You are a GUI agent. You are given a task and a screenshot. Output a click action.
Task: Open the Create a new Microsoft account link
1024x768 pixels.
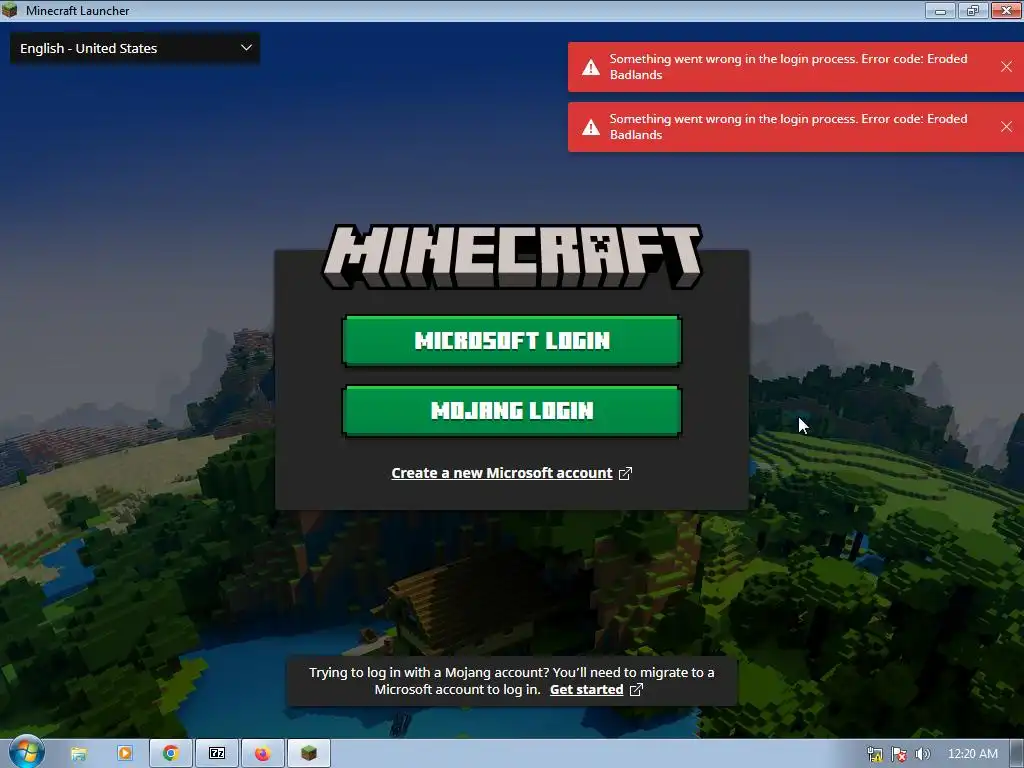[x=502, y=473]
